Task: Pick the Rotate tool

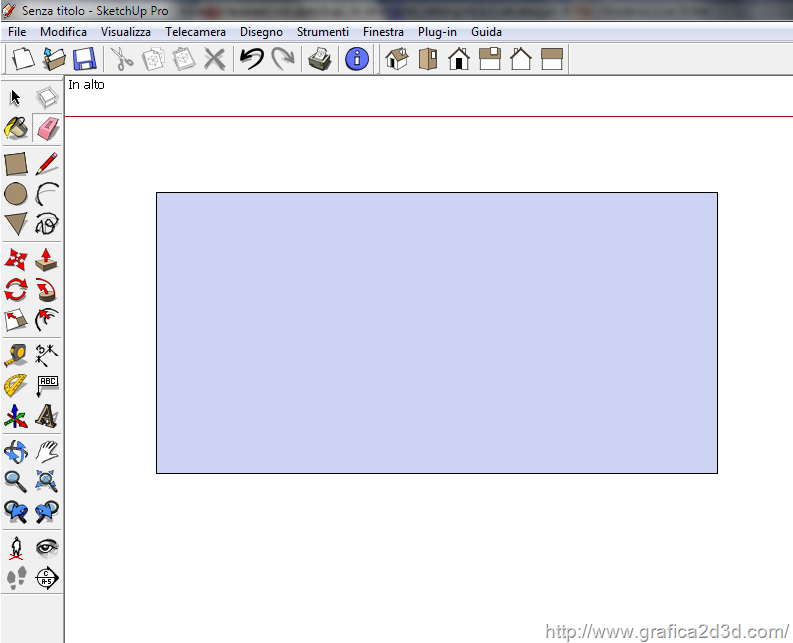Action: point(16,290)
